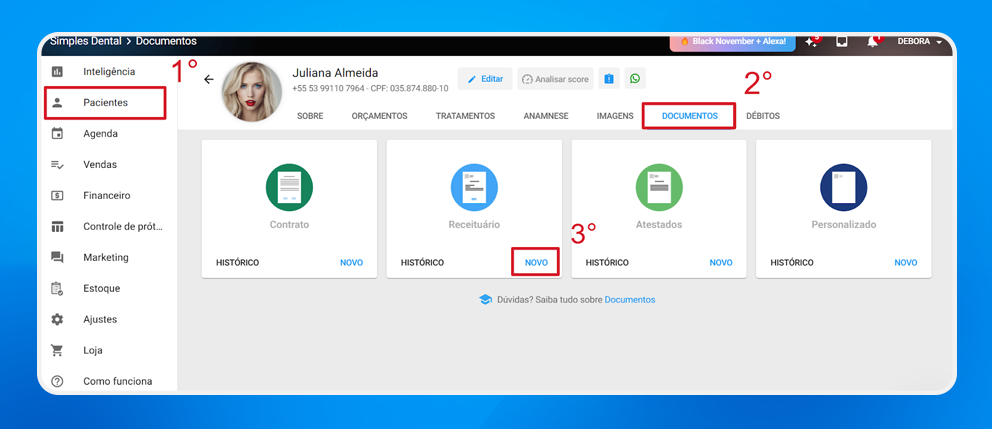Click the Receituário document icon
Screen dimensions: 992x429
(x=474, y=186)
